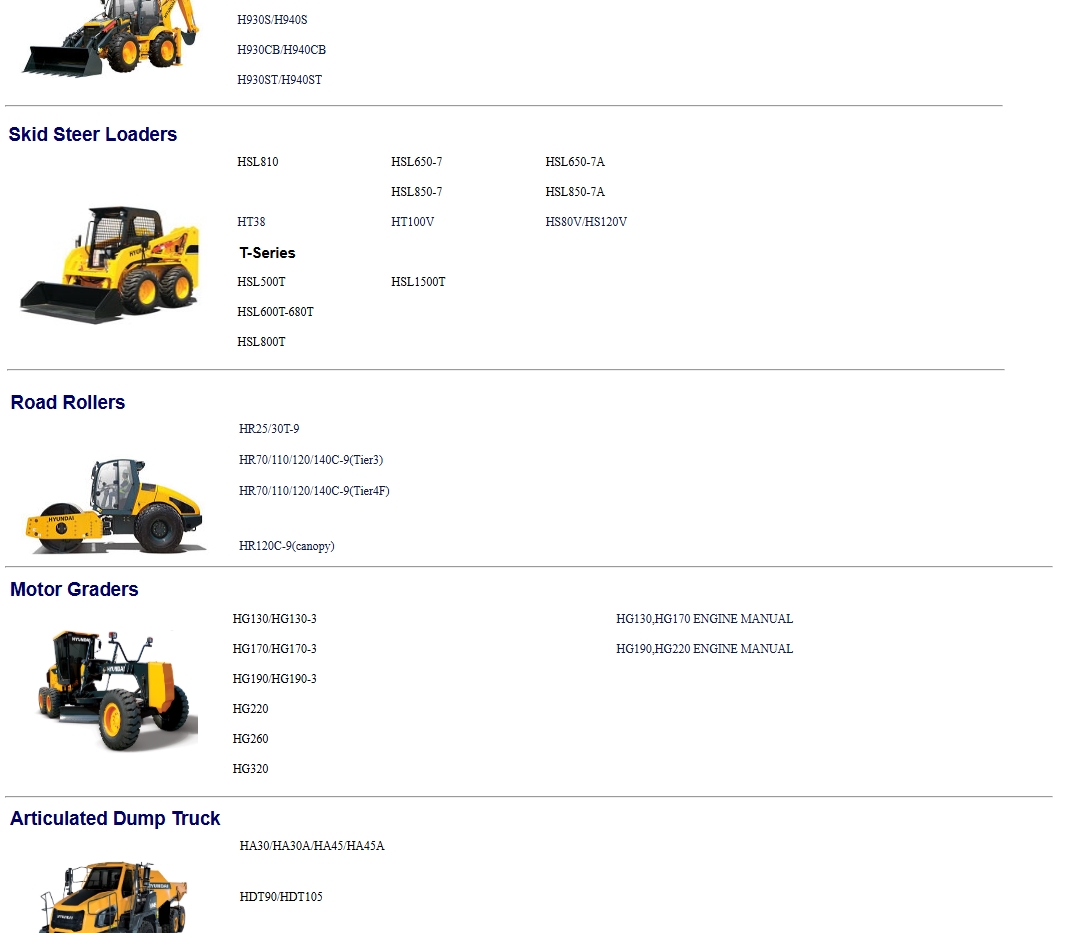Open the HSL650-7A manual link
Image resolution: width=1065 pixels, height=933 pixels.
click(574, 161)
